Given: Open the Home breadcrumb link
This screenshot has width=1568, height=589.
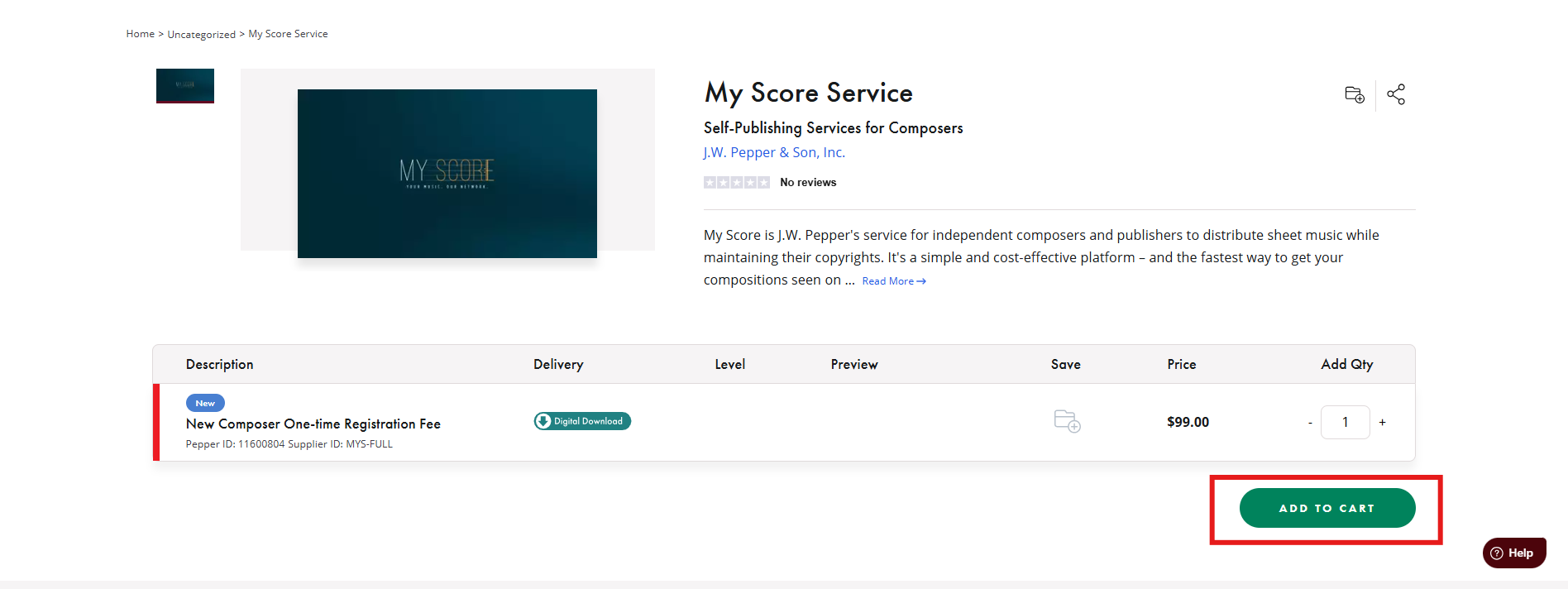Looking at the screenshot, I should 140,34.
